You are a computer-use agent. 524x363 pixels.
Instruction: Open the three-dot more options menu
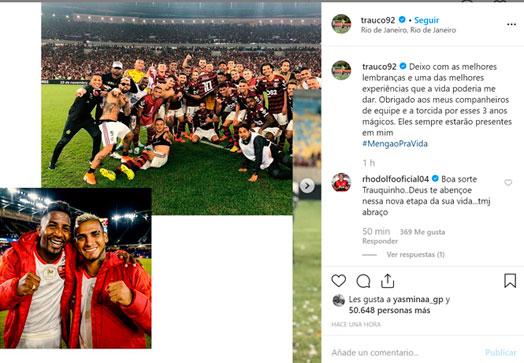click(x=511, y=24)
